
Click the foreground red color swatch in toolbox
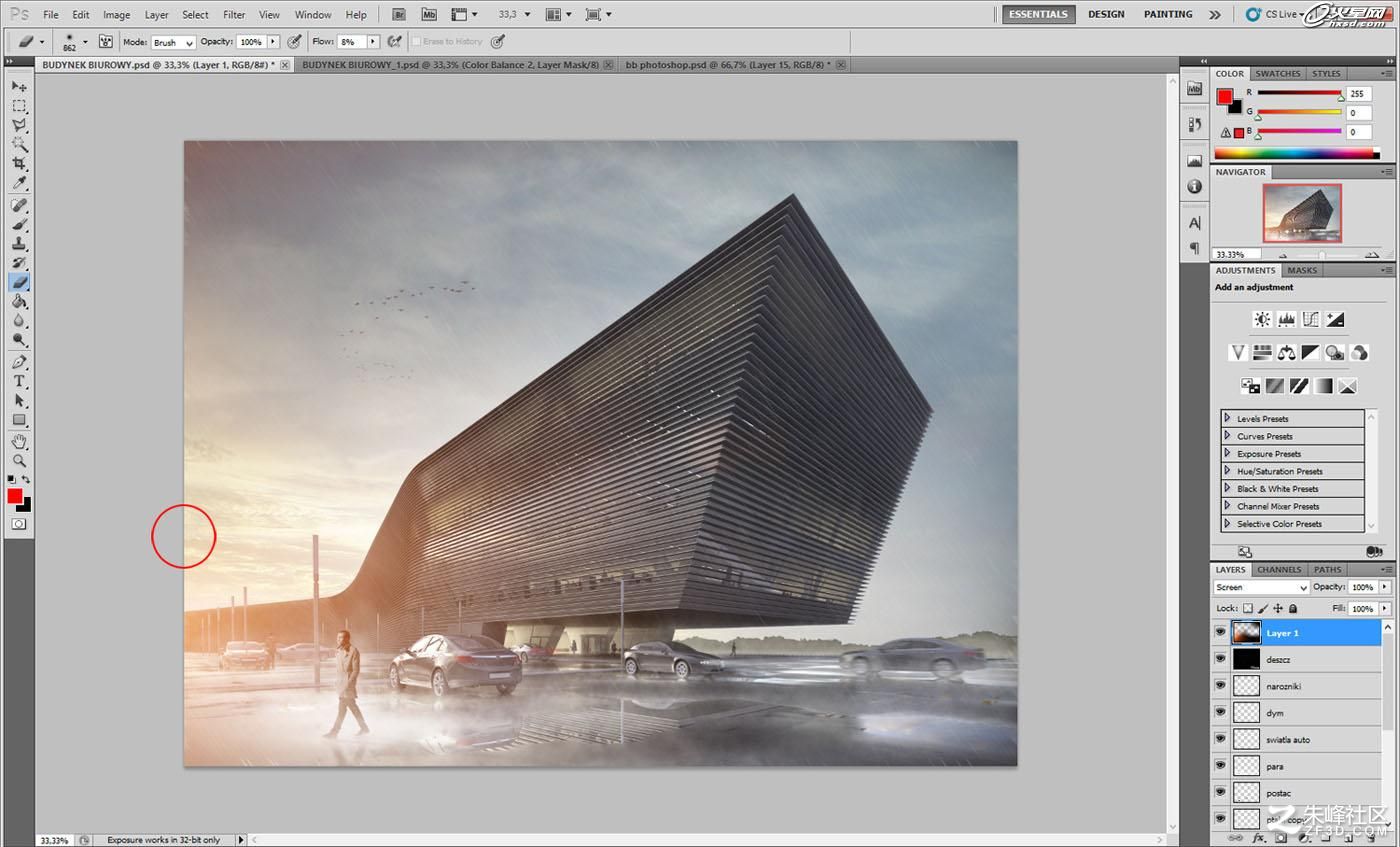pyautogui.click(x=15, y=496)
